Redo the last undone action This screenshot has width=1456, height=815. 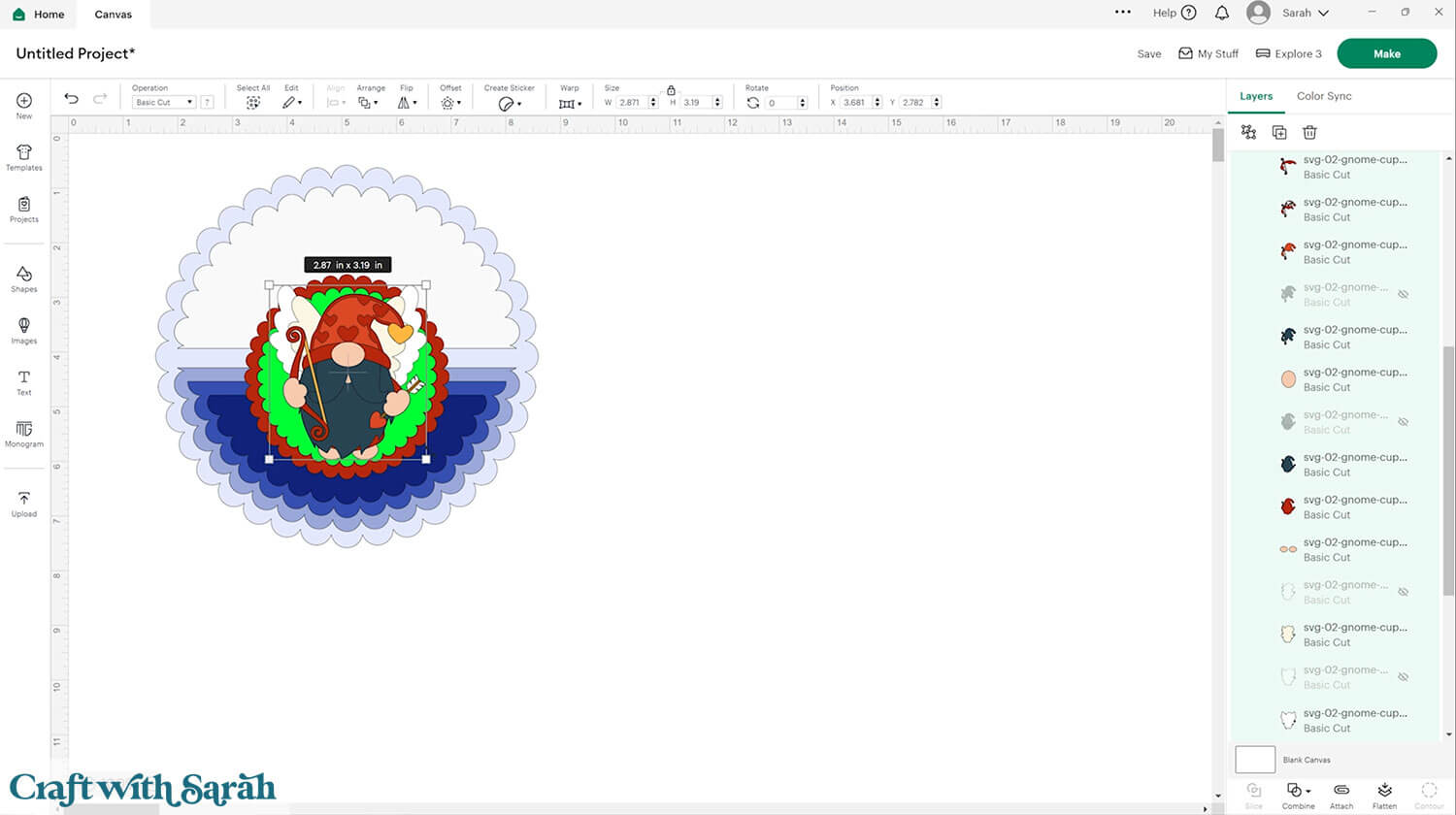(x=100, y=98)
